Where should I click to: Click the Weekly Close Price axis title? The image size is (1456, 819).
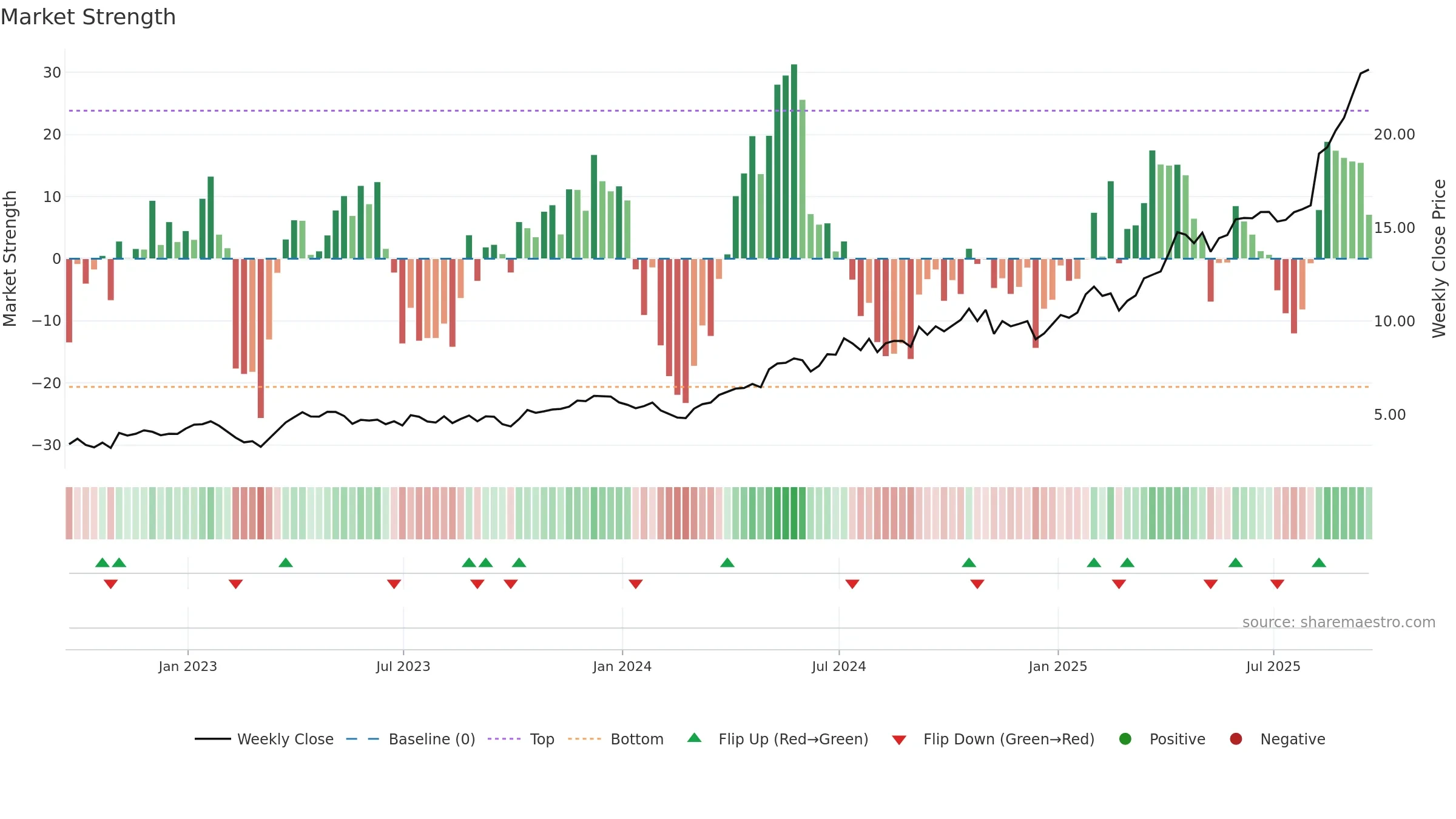point(1439,258)
